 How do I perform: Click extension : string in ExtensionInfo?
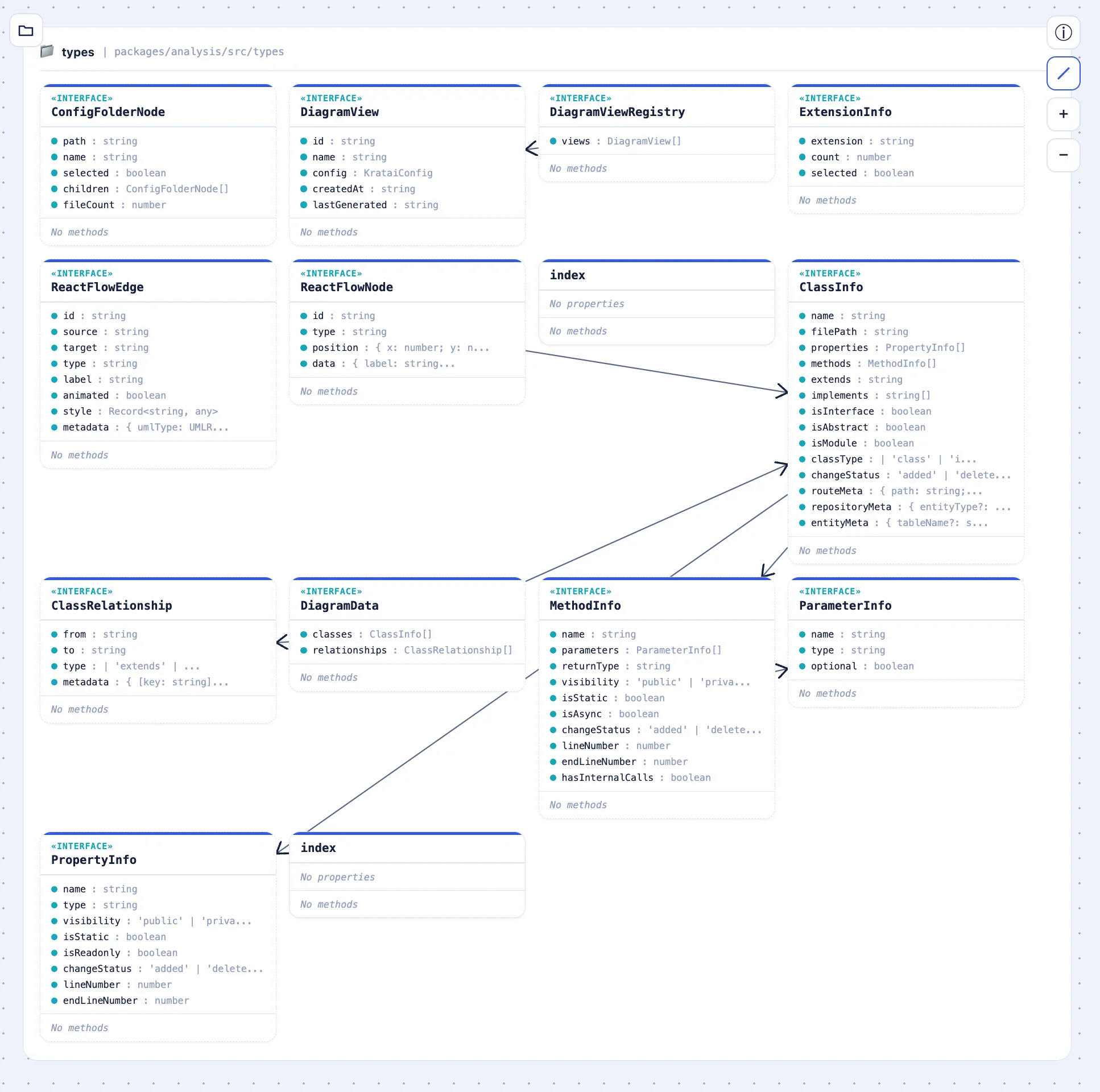(x=857, y=140)
